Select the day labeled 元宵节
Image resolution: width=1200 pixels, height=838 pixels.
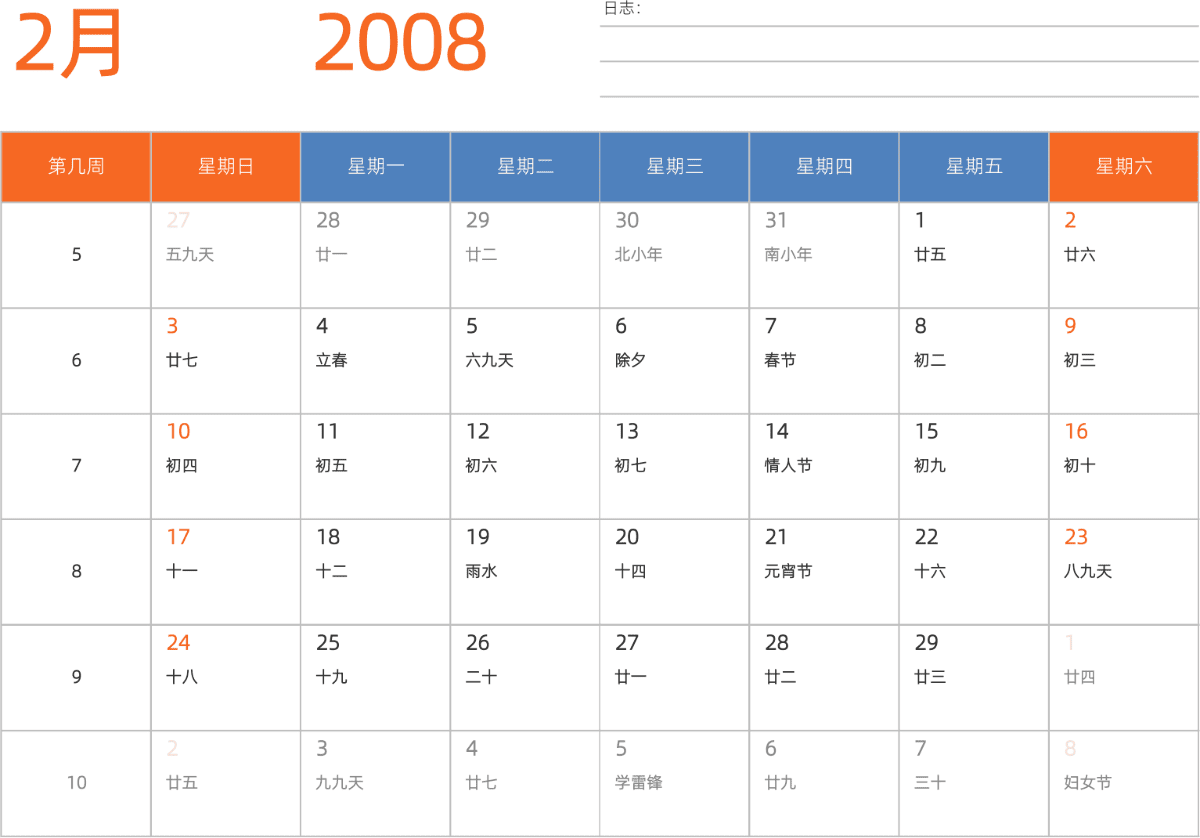click(x=824, y=572)
